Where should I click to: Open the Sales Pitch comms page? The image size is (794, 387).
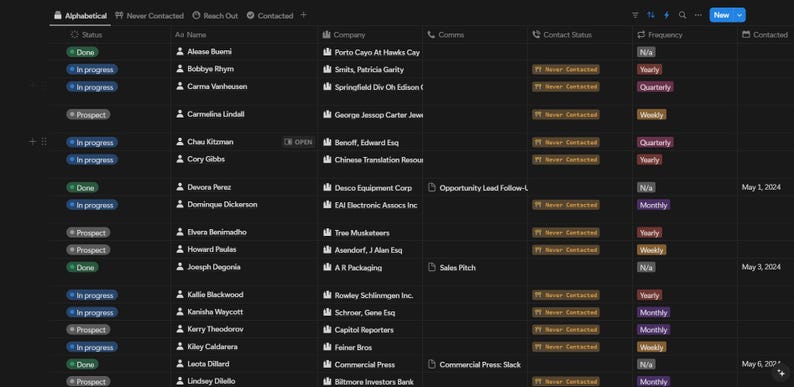(458, 267)
